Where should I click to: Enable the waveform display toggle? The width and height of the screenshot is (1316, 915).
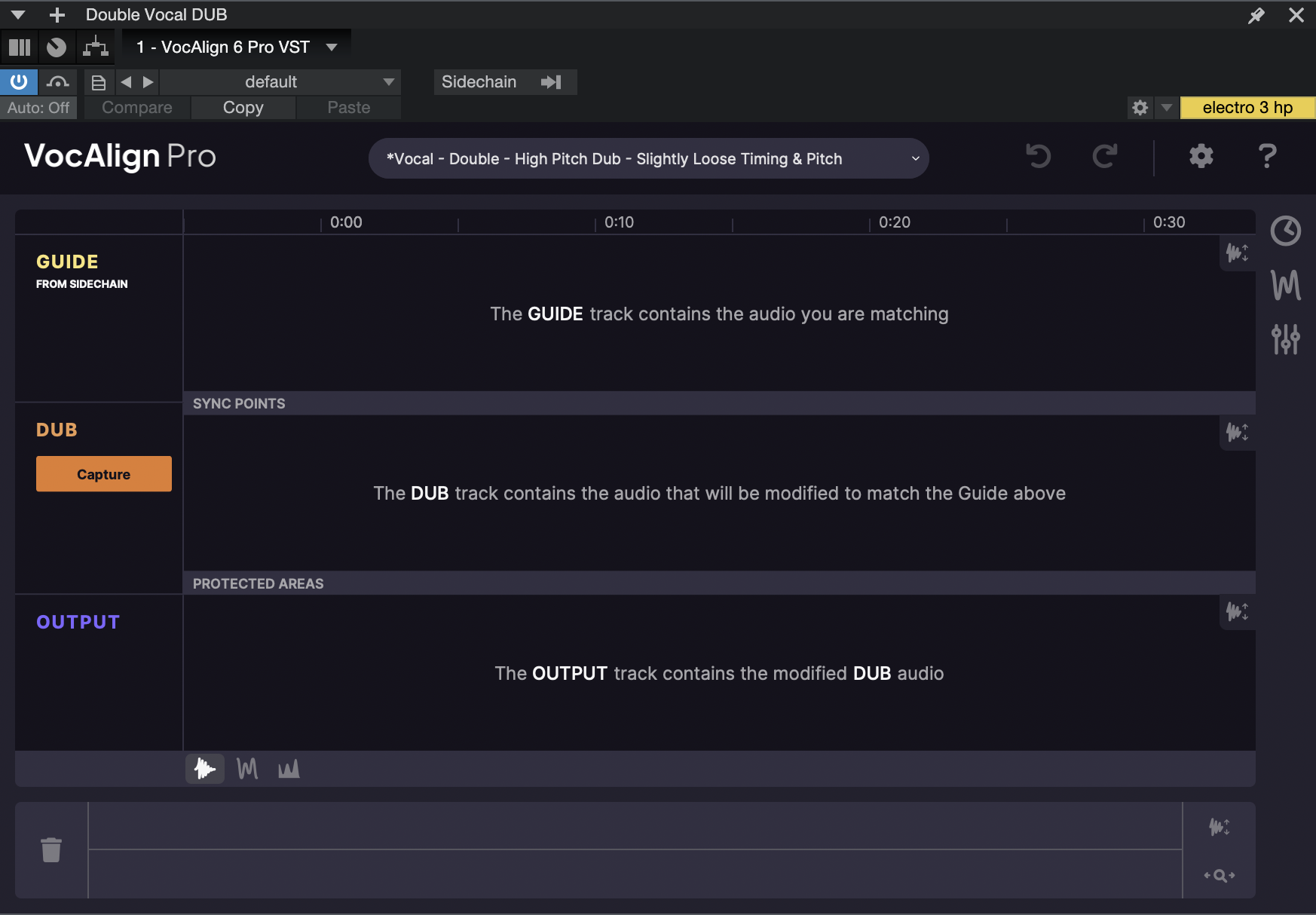[x=204, y=769]
